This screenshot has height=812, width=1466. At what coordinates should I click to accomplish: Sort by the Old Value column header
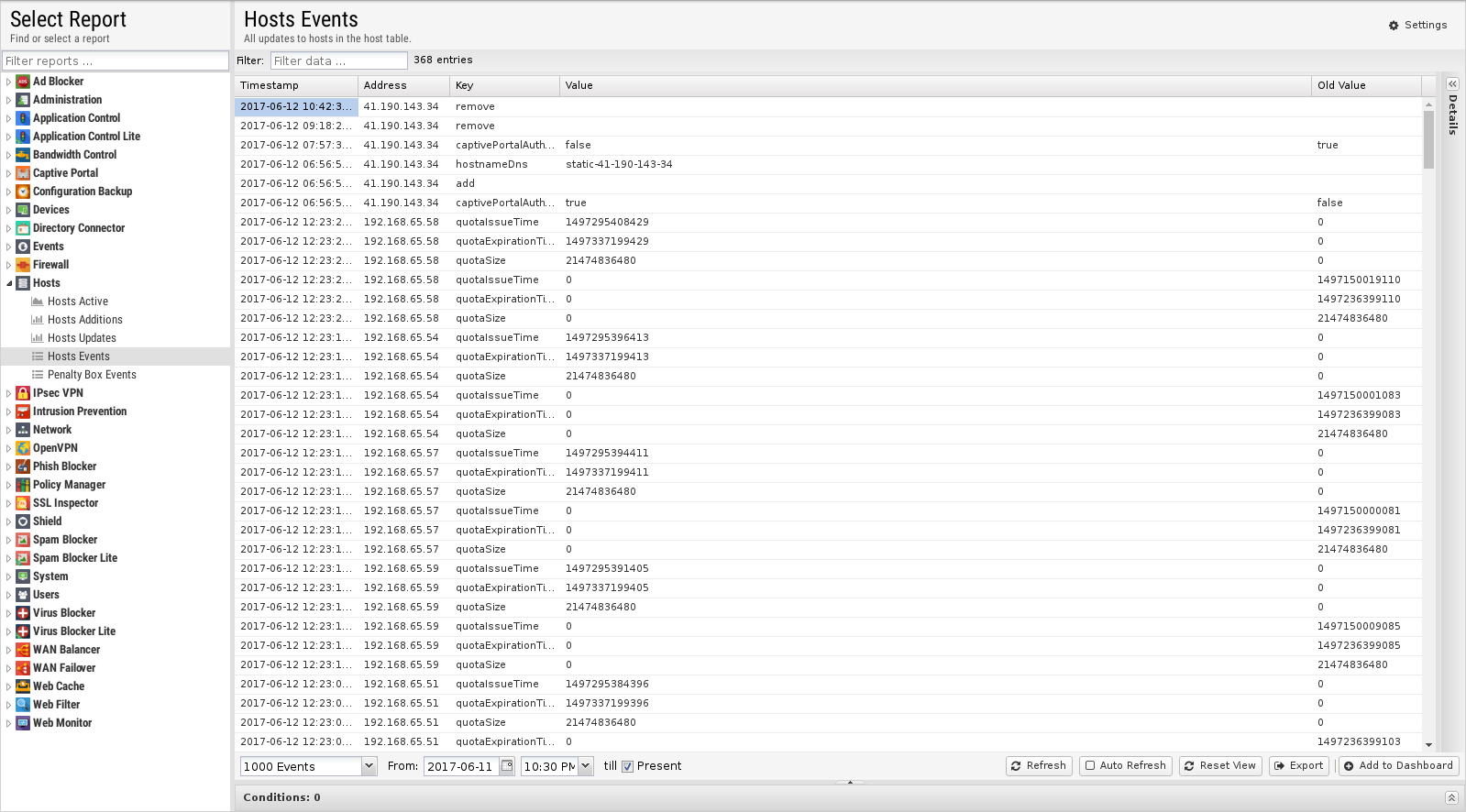coord(1366,85)
